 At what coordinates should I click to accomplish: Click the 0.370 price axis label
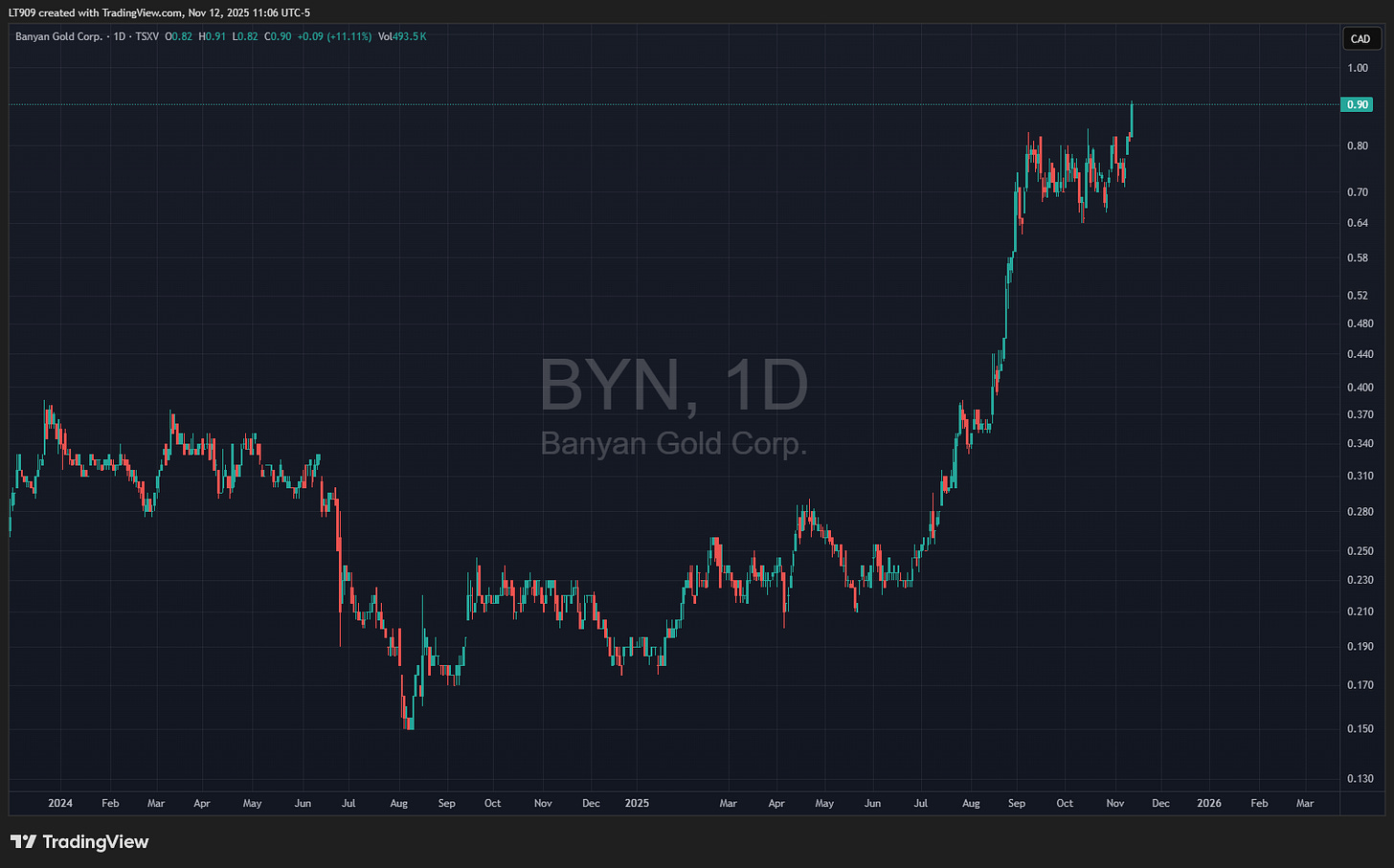click(1360, 414)
